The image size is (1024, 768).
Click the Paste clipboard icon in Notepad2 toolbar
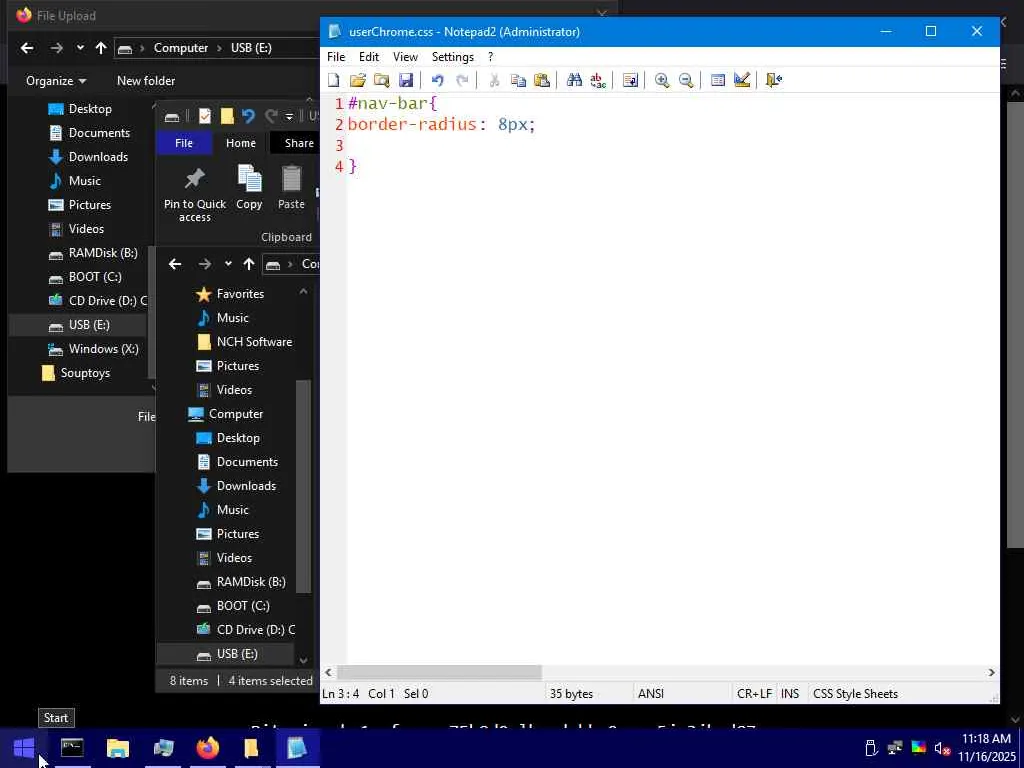[x=542, y=80]
